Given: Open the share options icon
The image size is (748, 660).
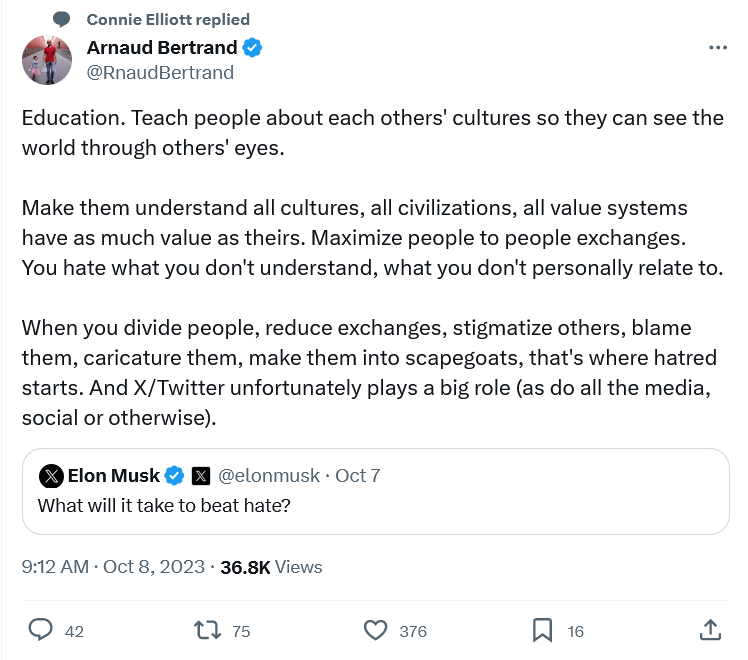Looking at the screenshot, I should (x=709, y=630).
